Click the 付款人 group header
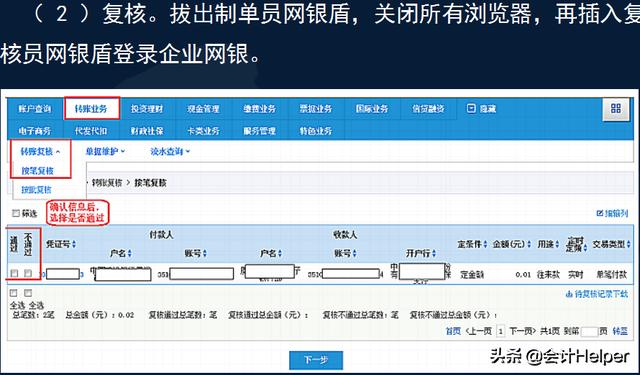 pyautogui.click(x=161, y=235)
